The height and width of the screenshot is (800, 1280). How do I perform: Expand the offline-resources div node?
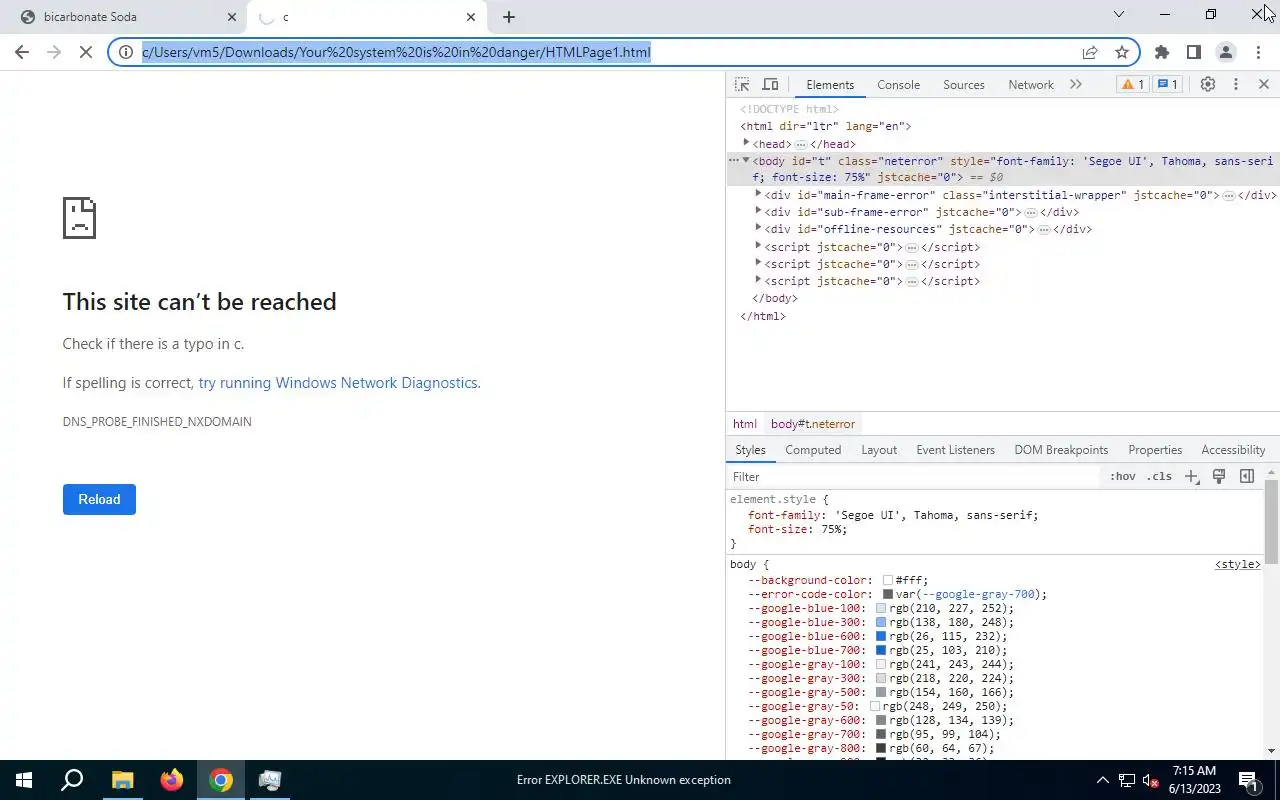pyautogui.click(x=758, y=228)
